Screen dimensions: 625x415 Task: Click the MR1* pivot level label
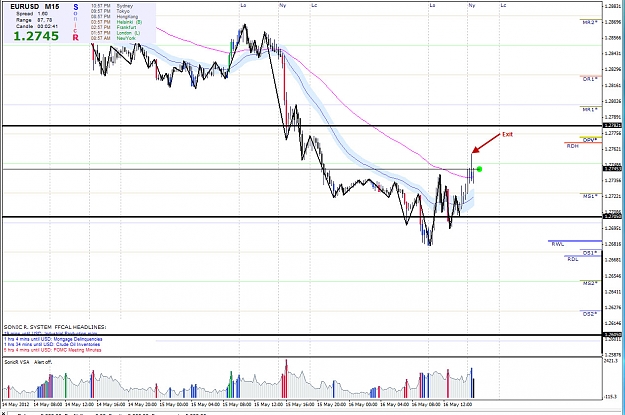(590, 109)
